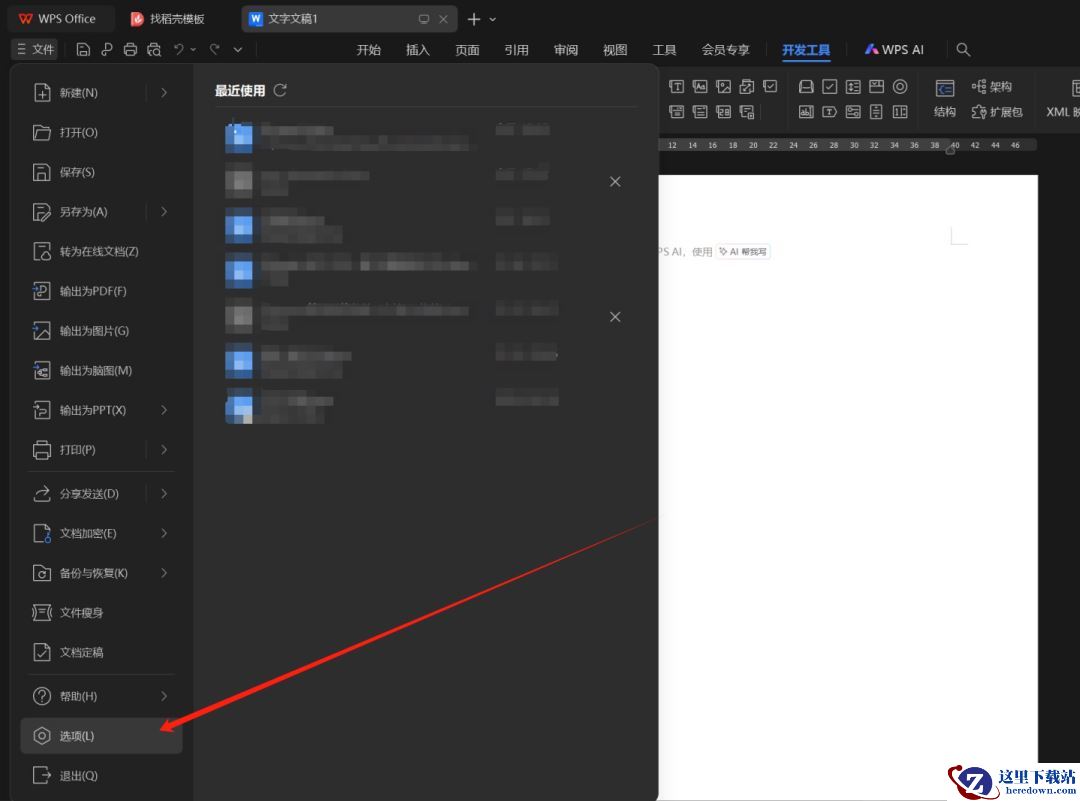Click the refresh icon beside 最近使用
This screenshot has height=801, width=1080.
pos(280,90)
